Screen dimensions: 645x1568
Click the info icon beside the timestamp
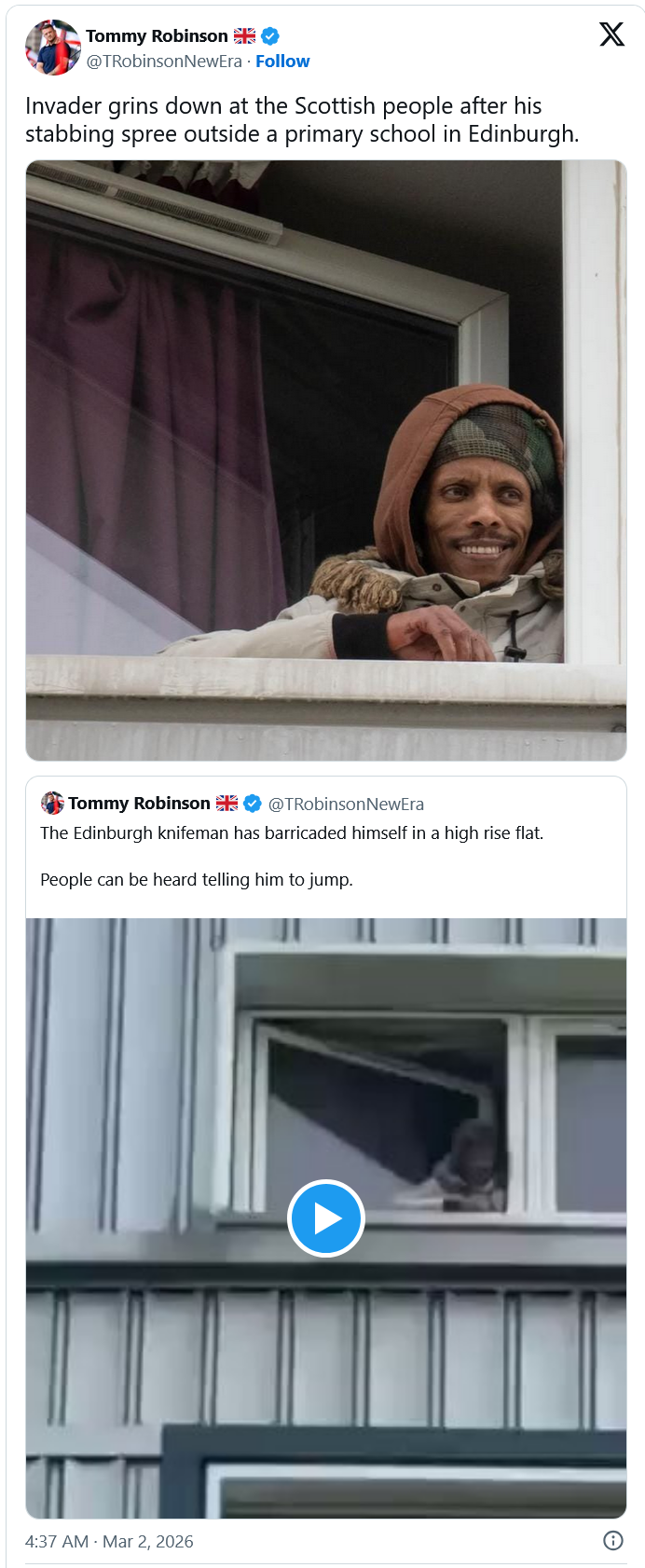point(612,1541)
